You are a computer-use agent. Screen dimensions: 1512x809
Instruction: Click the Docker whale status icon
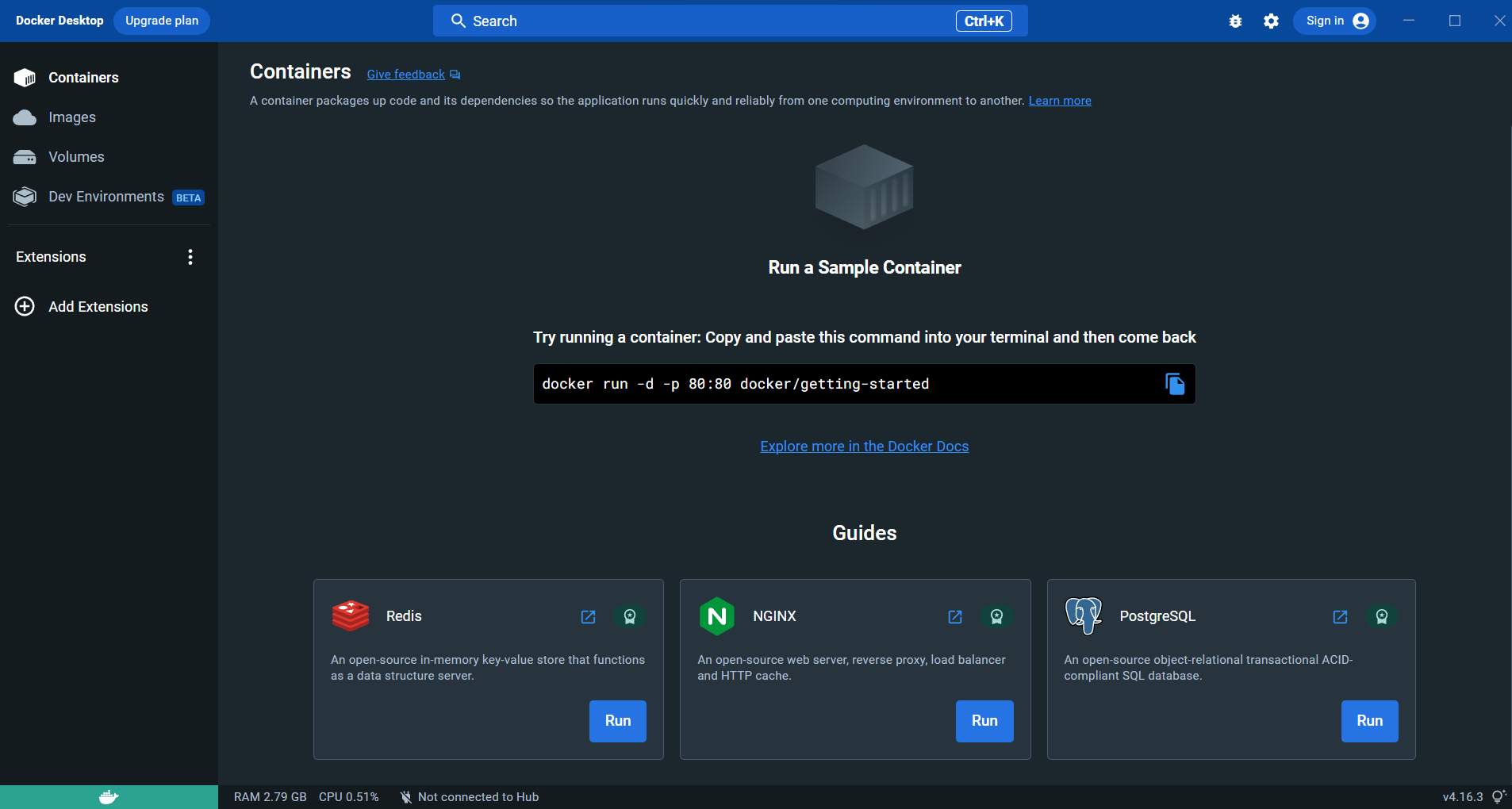point(109,796)
